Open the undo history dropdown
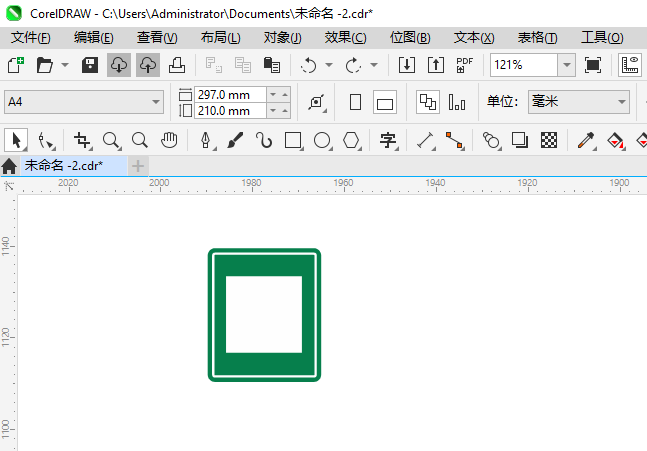The width and height of the screenshot is (647, 451). 329,65
